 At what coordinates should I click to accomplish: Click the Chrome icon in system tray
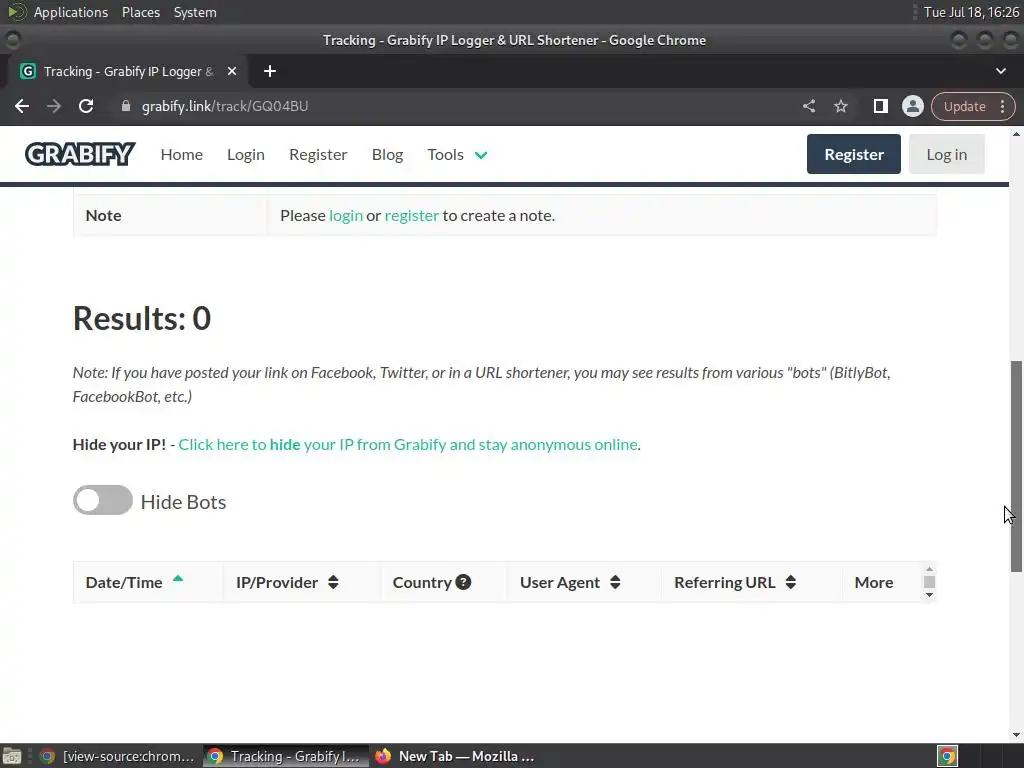pos(947,756)
